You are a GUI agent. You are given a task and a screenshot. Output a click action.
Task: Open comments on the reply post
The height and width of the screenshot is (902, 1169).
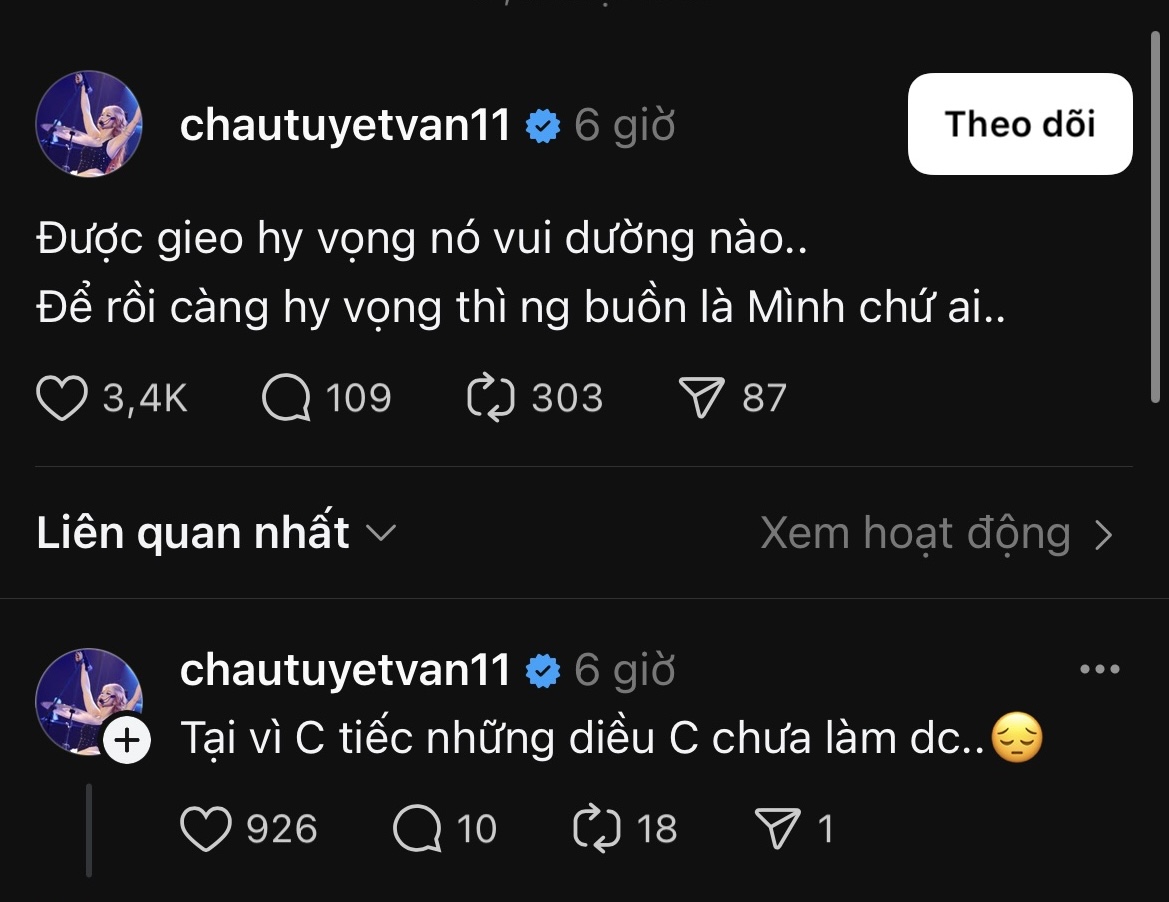pyautogui.click(x=416, y=829)
